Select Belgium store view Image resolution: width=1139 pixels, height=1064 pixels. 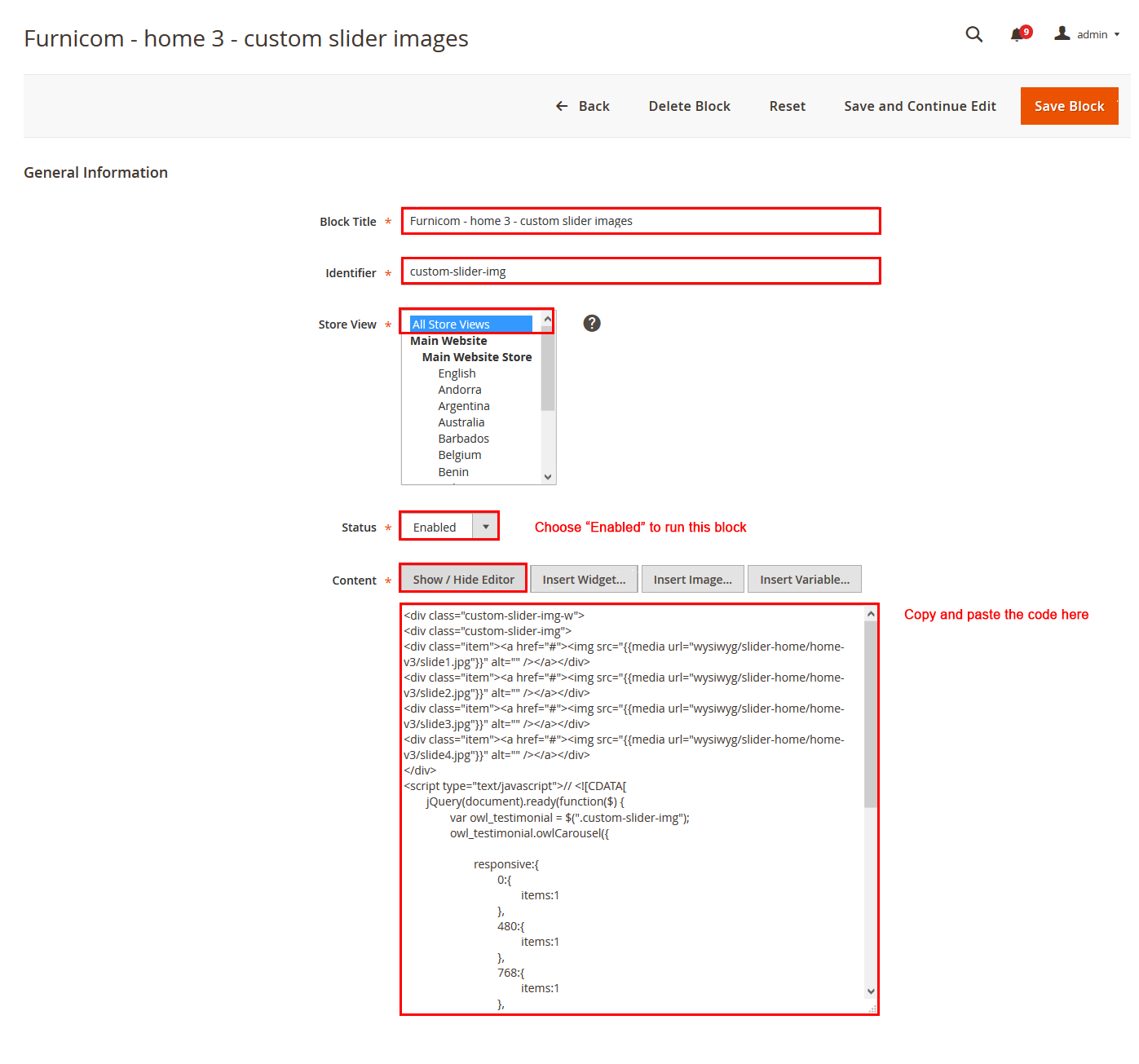click(460, 455)
